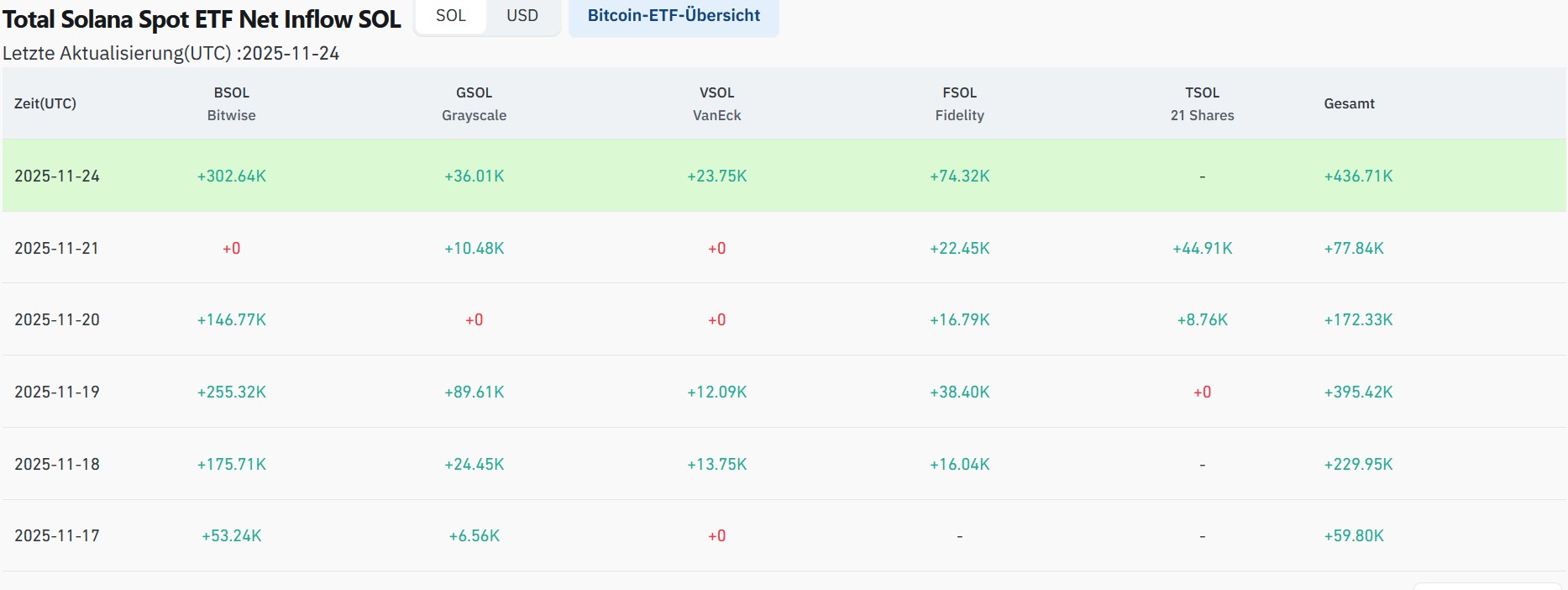Open the Bitcoin-ETF-Übersicht link
The width and height of the screenshot is (1568, 590).
(674, 16)
